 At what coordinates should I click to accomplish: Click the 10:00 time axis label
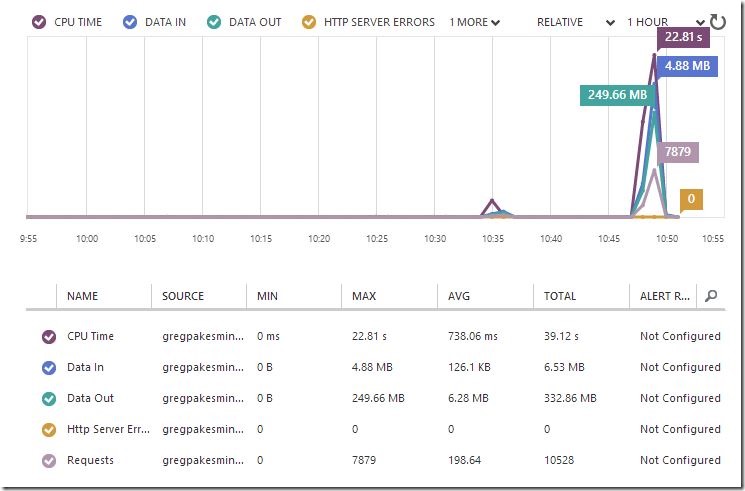tap(87, 239)
